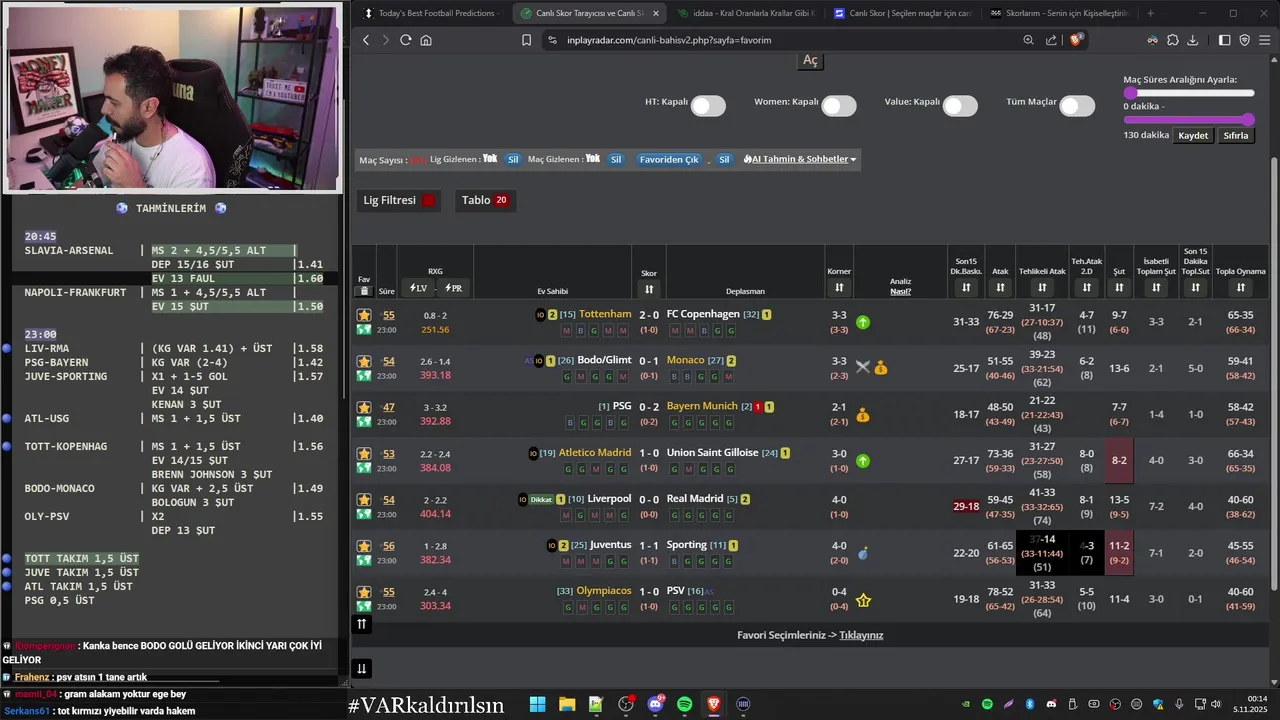This screenshot has width=1280, height=720.
Task: Open a new browser tab
Action: pos(1150,13)
